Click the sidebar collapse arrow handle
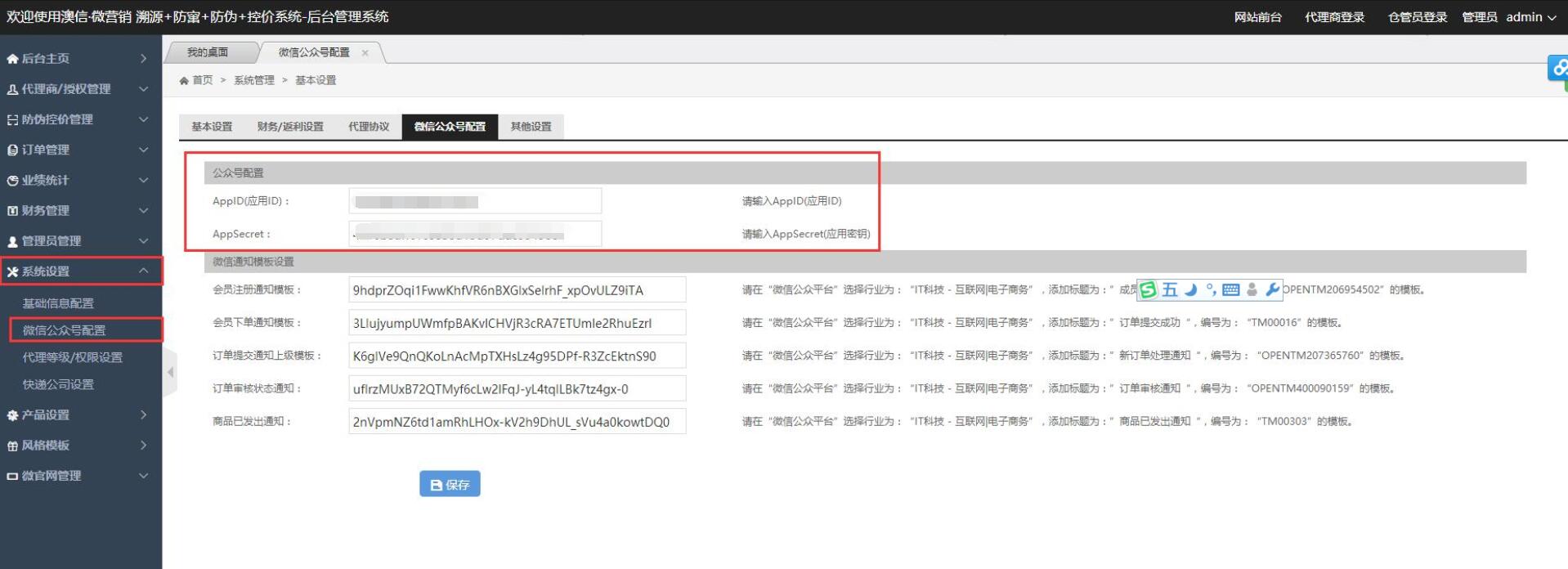 170,372
